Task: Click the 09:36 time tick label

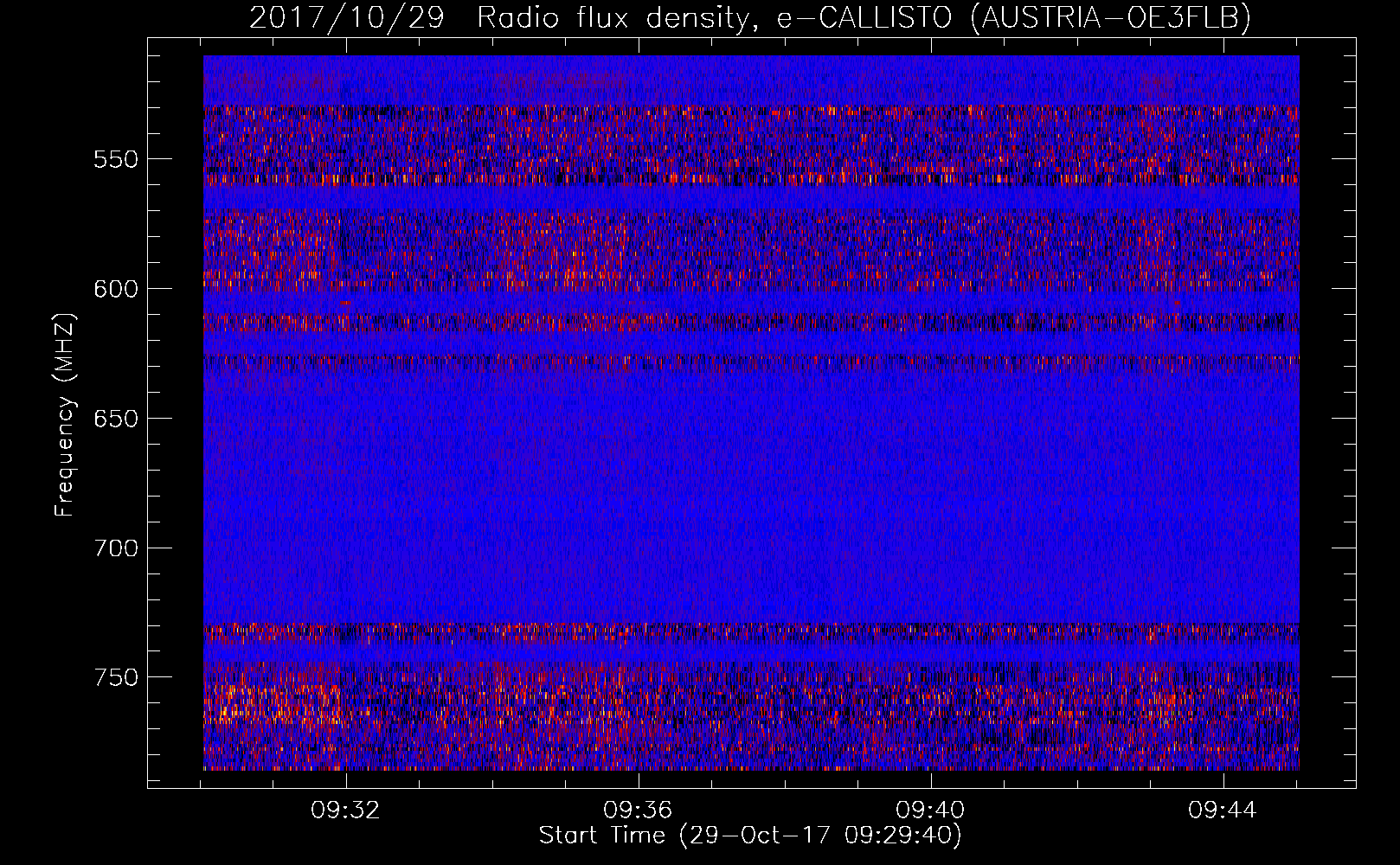Action: (639, 811)
